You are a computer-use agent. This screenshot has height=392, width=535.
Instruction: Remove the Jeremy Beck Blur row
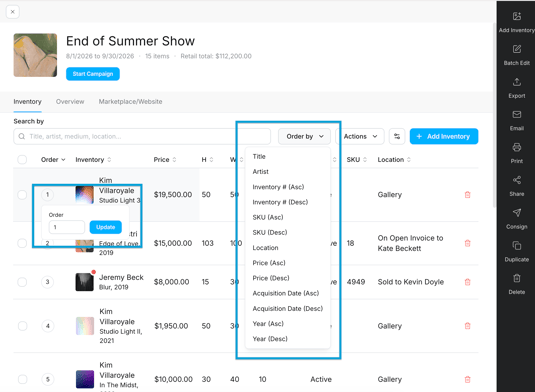[x=467, y=282]
